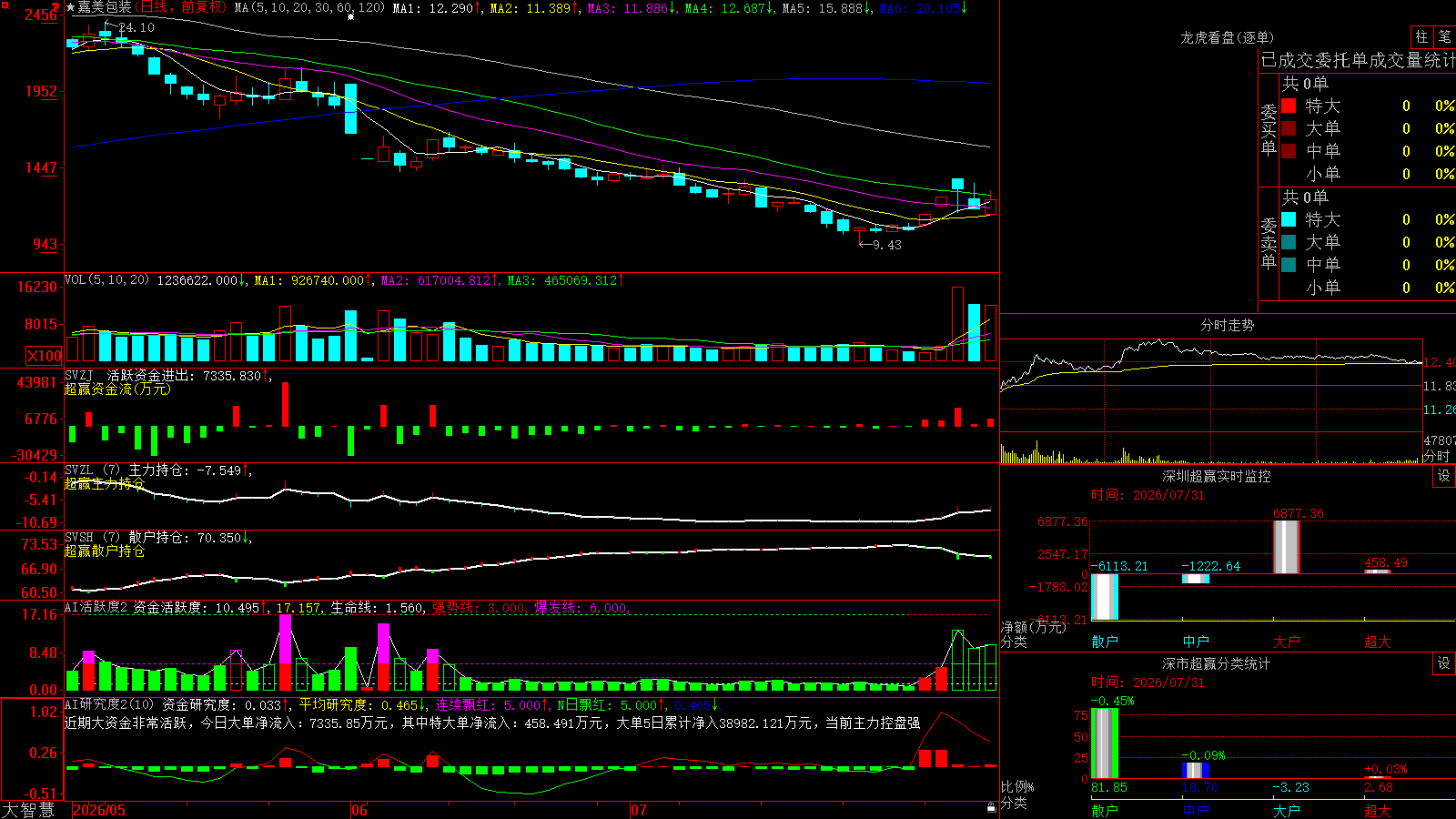Click the 2026/05 date marker on the time axis
Viewport: 1456px width, 819px height.
coord(99,810)
